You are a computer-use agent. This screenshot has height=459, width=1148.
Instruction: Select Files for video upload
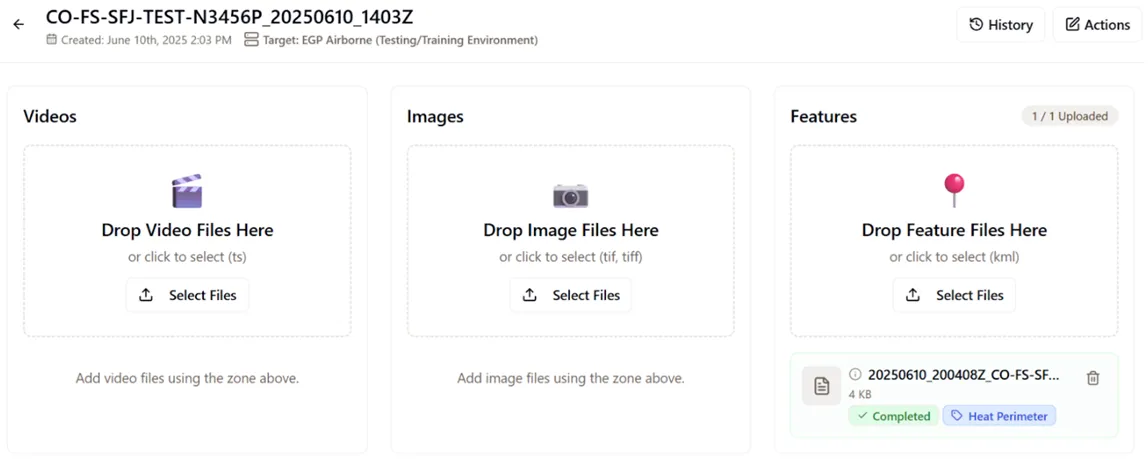187,295
